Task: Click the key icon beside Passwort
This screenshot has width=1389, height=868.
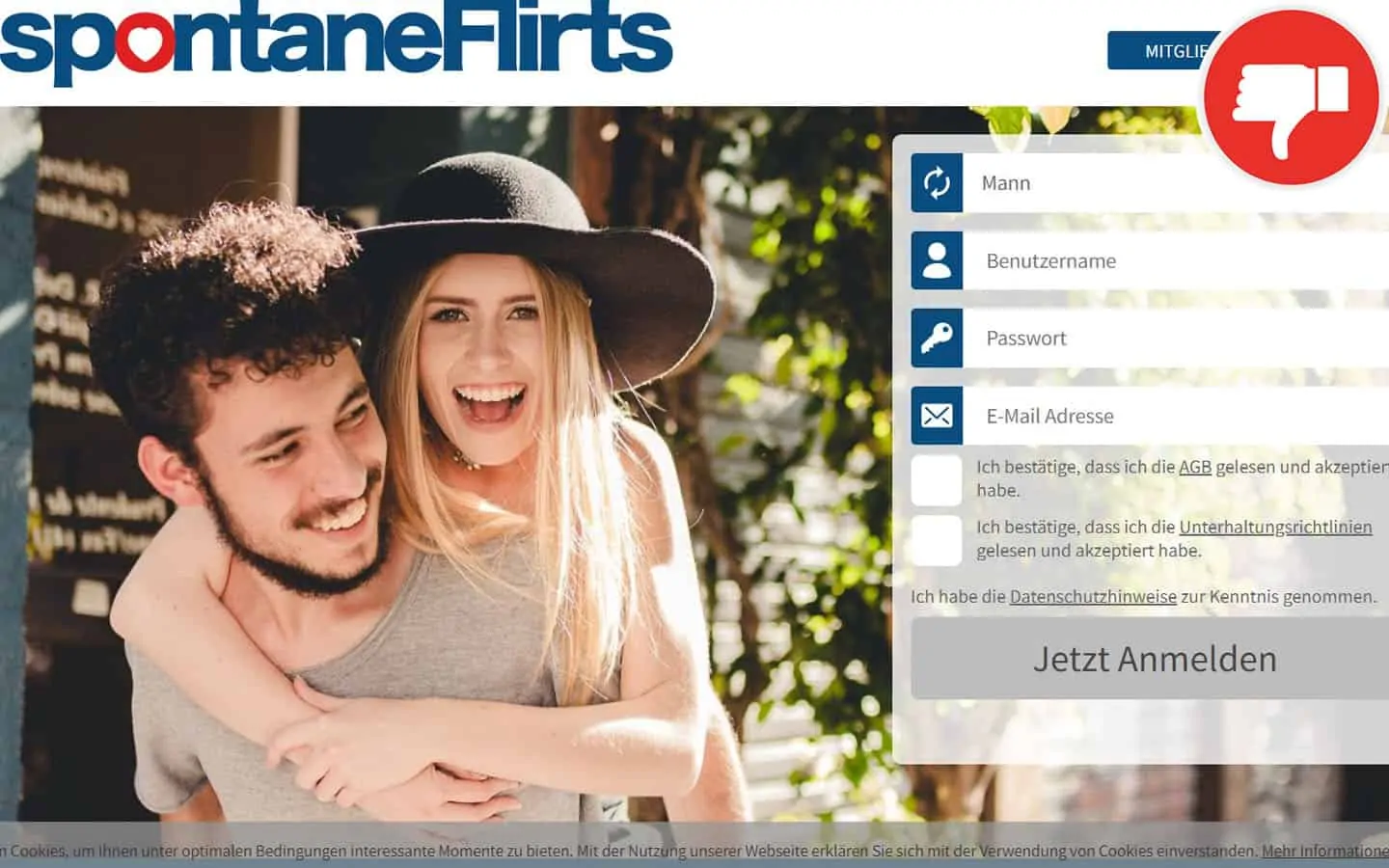Action: [x=937, y=339]
